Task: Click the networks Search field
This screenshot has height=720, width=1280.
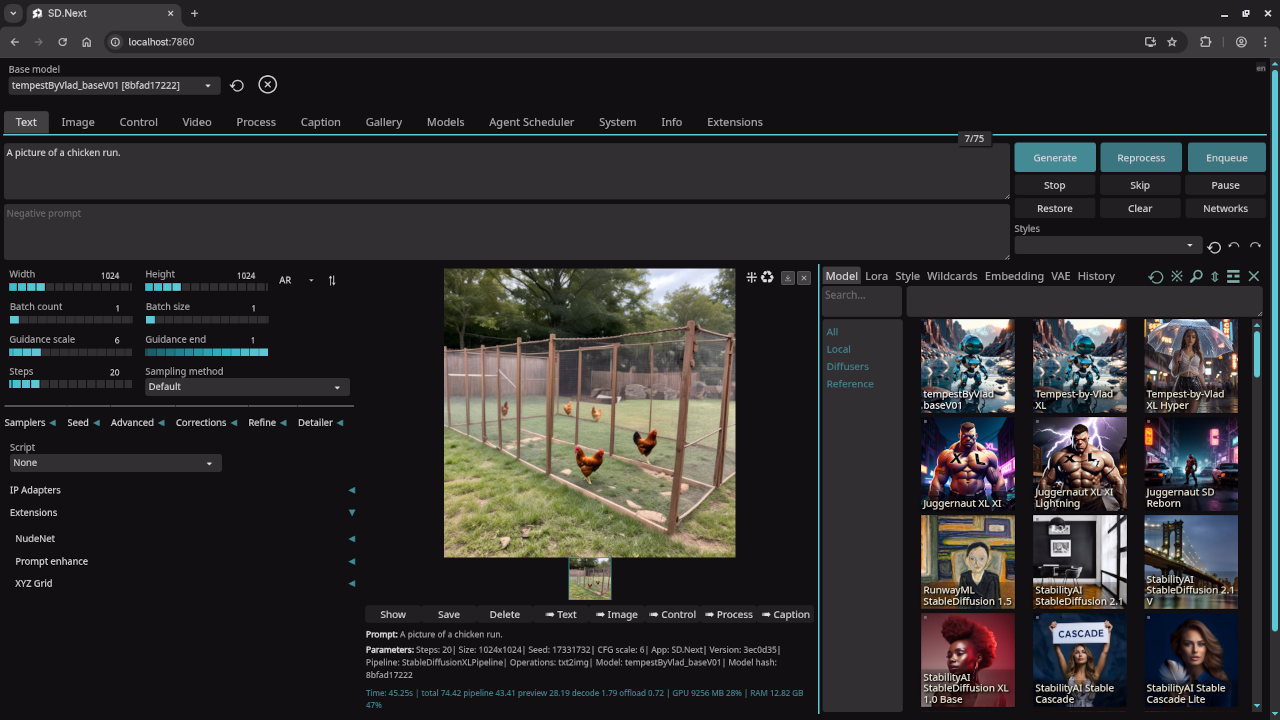Action: click(x=861, y=300)
